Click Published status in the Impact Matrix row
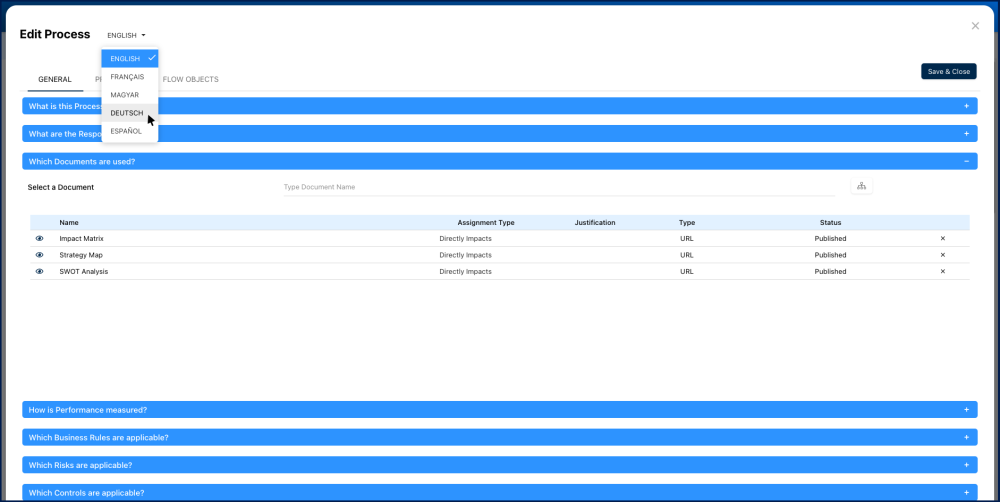The width and height of the screenshot is (1000, 502). [x=830, y=239]
